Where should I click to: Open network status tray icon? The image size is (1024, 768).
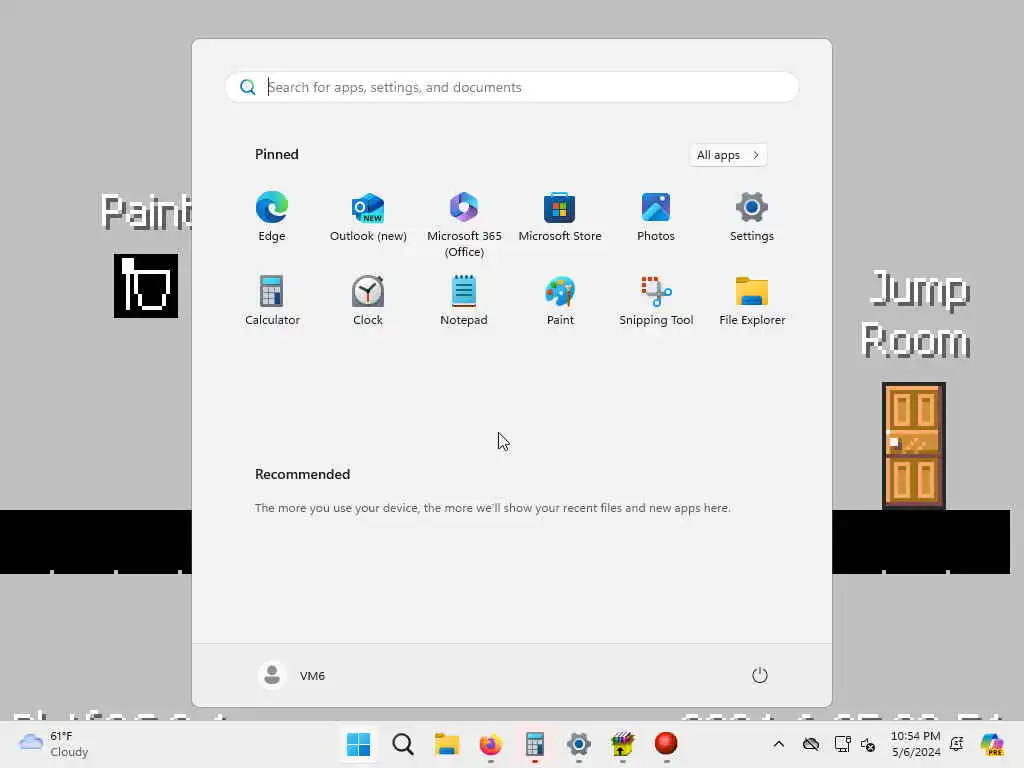coord(842,744)
